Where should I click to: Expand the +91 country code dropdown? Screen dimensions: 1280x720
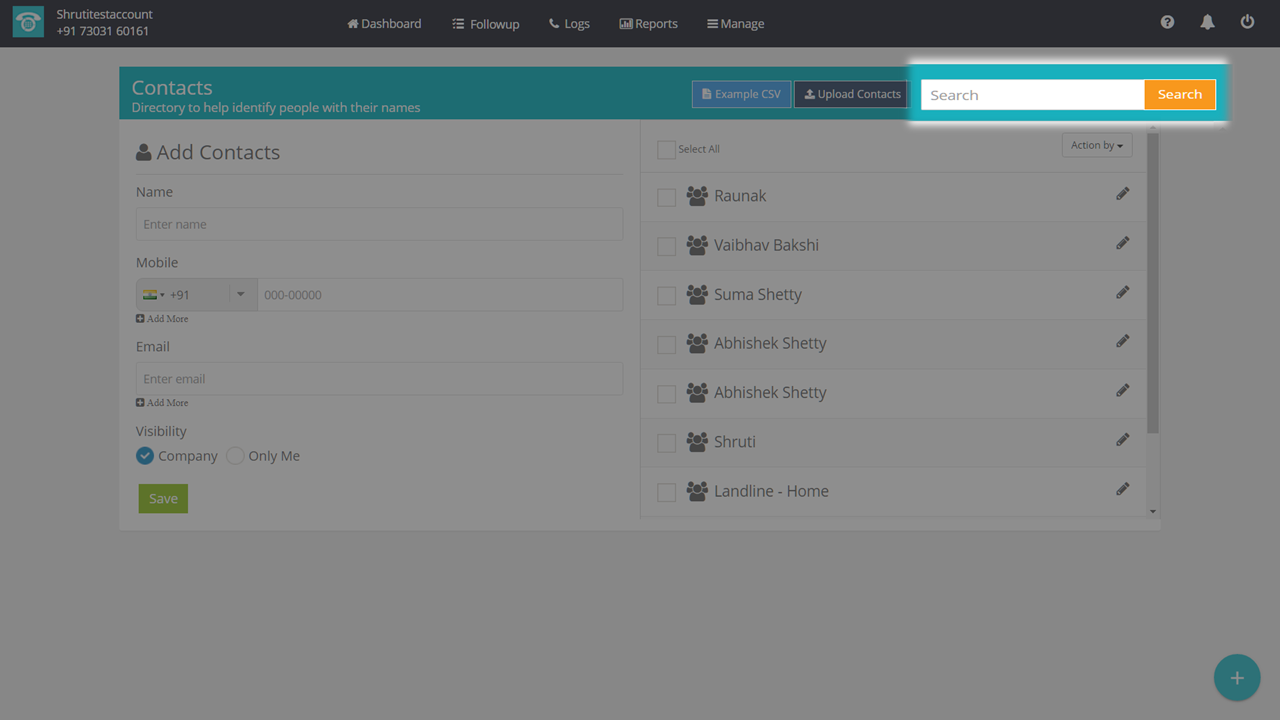(x=239, y=295)
